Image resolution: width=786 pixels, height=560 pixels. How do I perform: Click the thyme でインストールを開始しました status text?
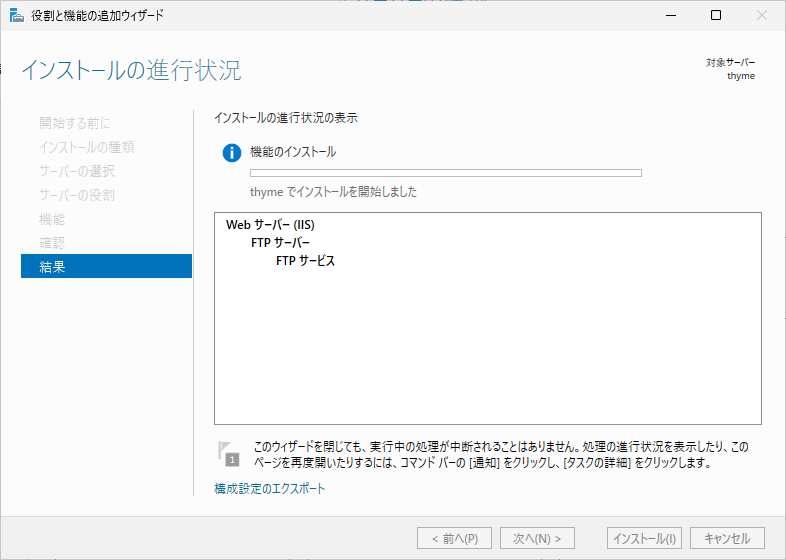[333, 192]
